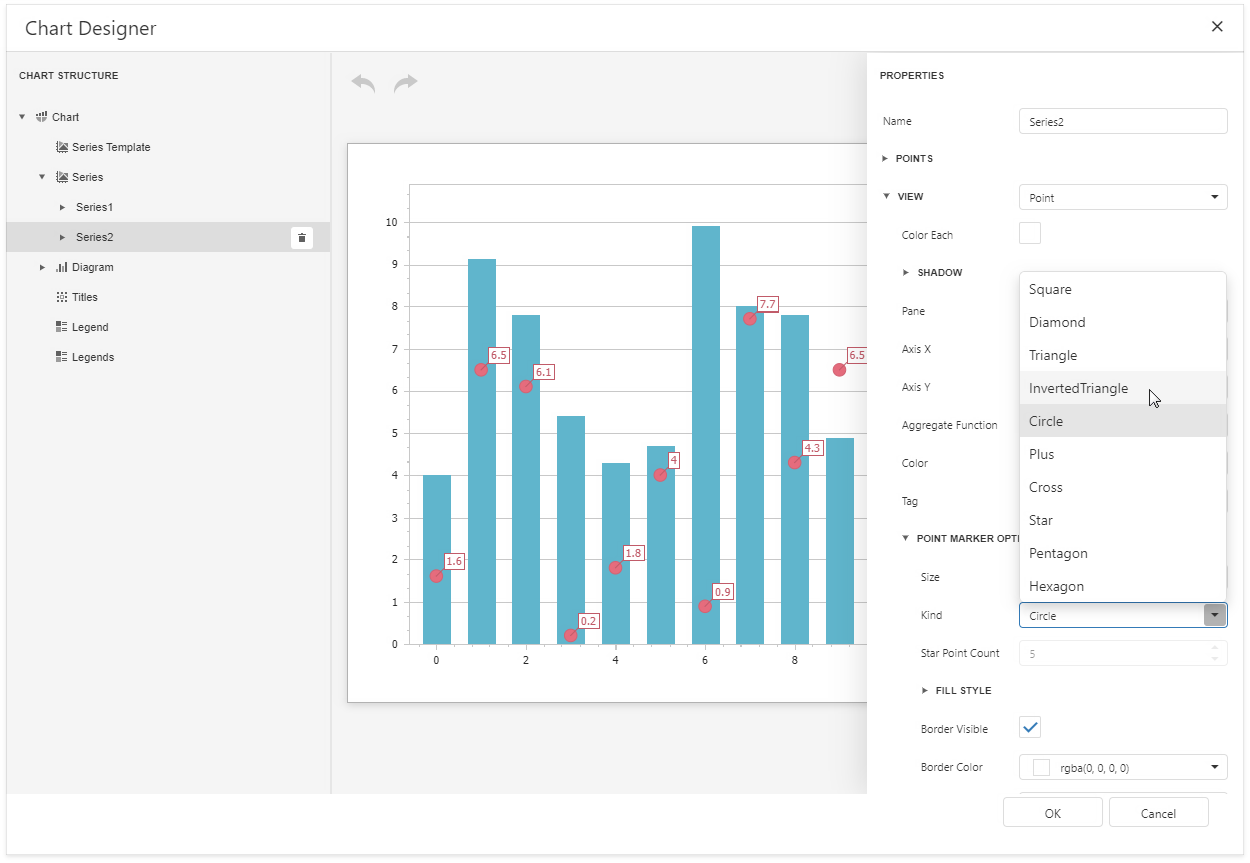Choose Pentagon in the marker kind list
Screen dimensions: 1250x863
click(1058, 553)
